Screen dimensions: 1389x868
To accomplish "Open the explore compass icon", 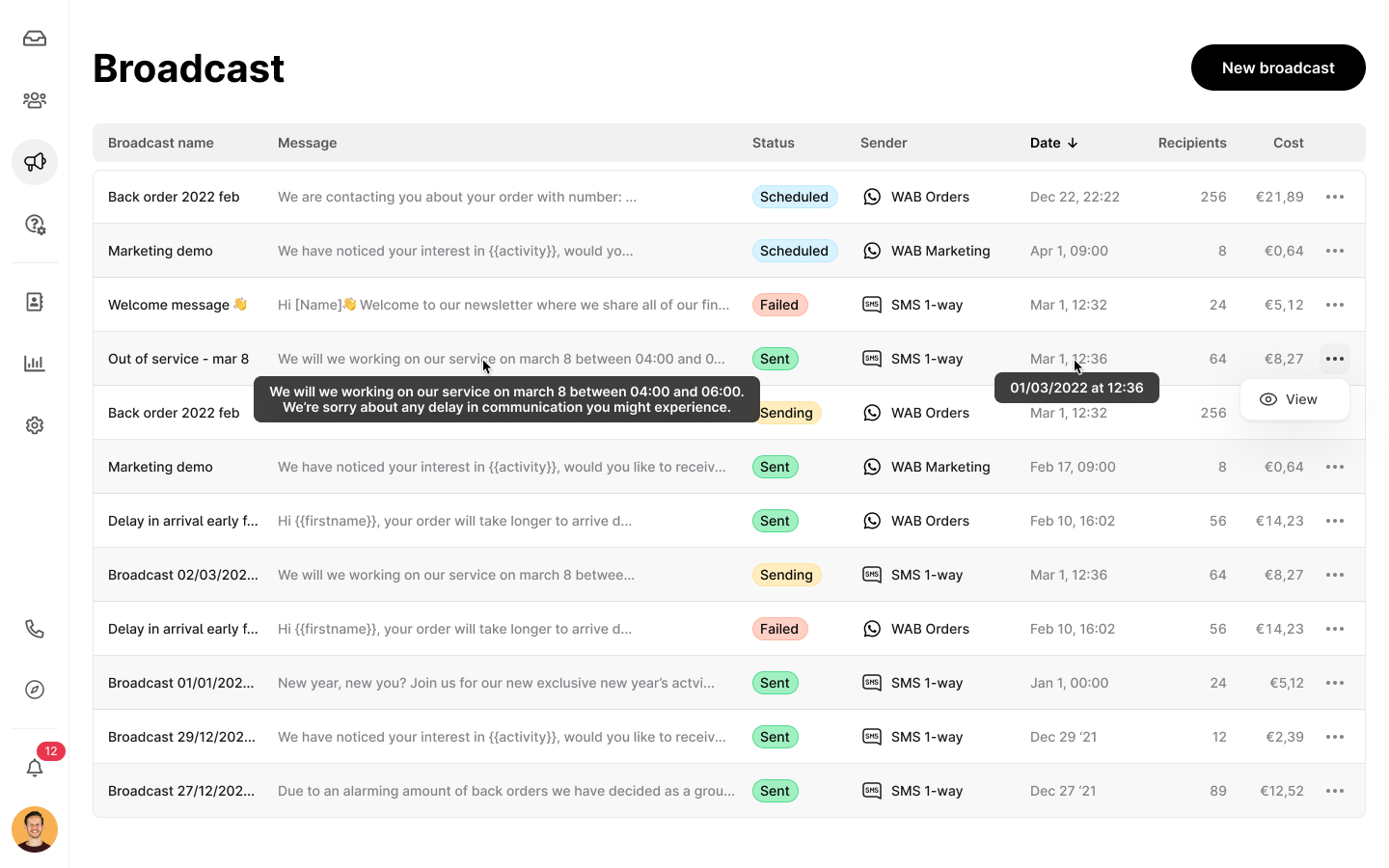I will 35,690.
